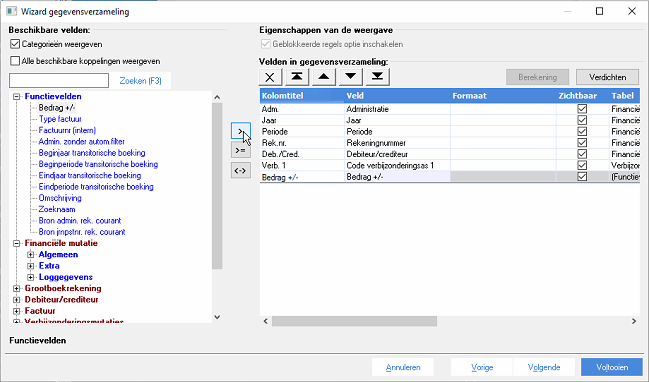649x382 pixels.
Task: Toggle Categorieën weergeven checkbox
Action: (x=15, y=44)
